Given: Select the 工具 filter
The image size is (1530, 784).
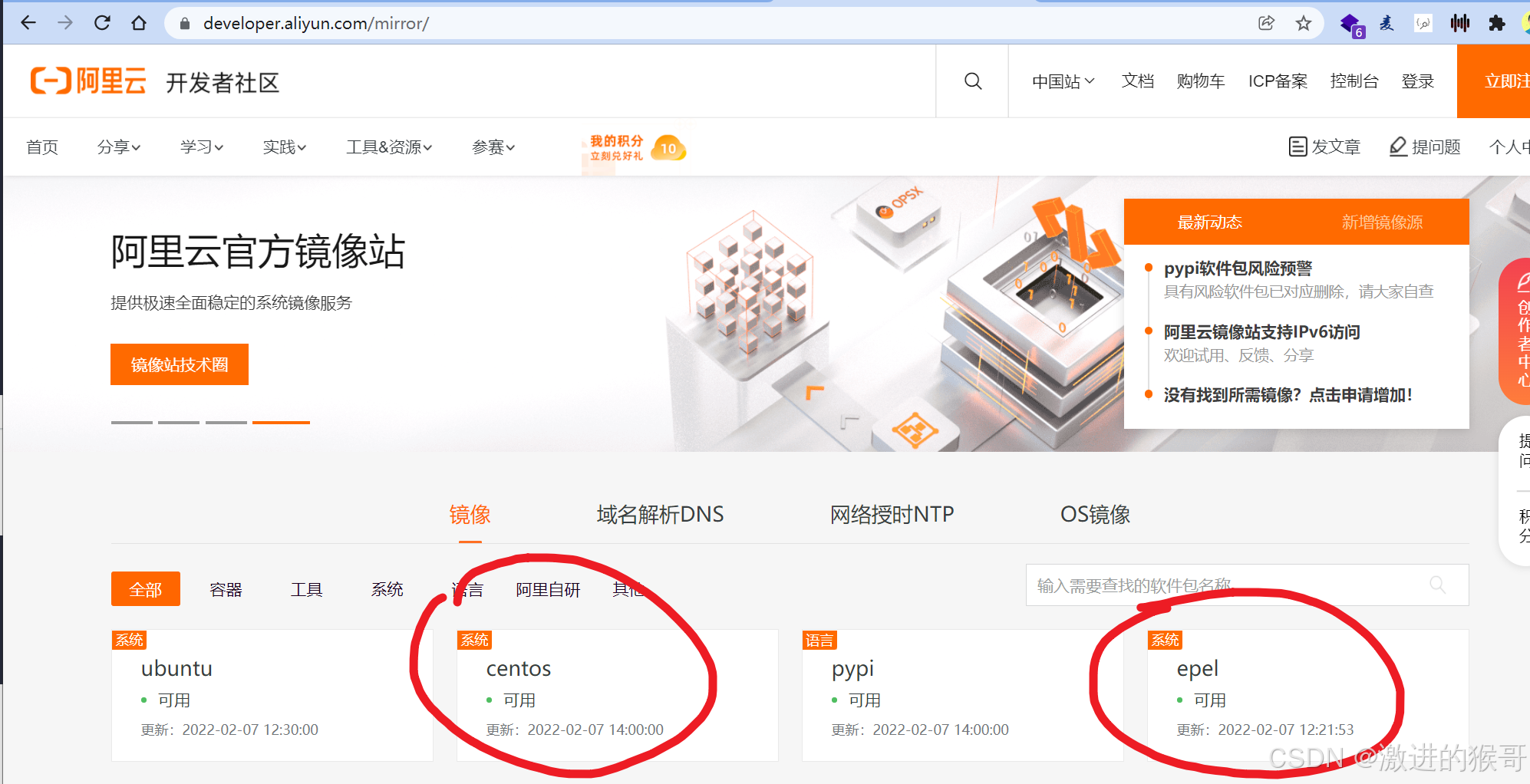Looking at the screenshot, I should click(306, 589).
